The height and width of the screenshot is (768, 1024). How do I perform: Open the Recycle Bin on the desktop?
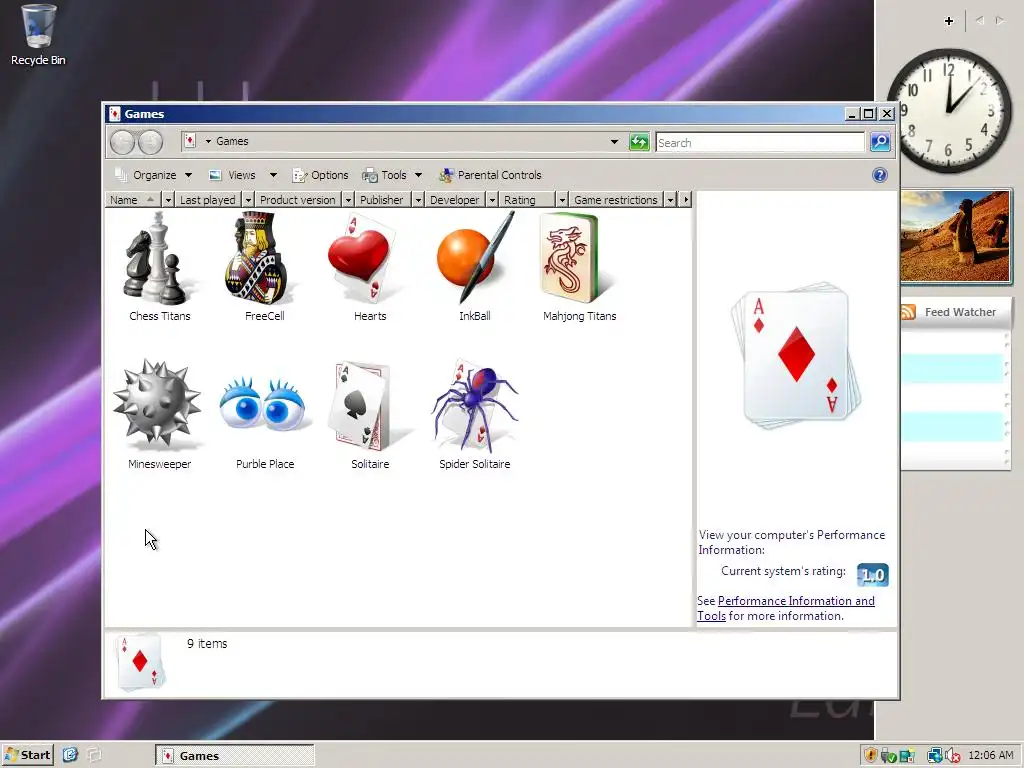39,36
